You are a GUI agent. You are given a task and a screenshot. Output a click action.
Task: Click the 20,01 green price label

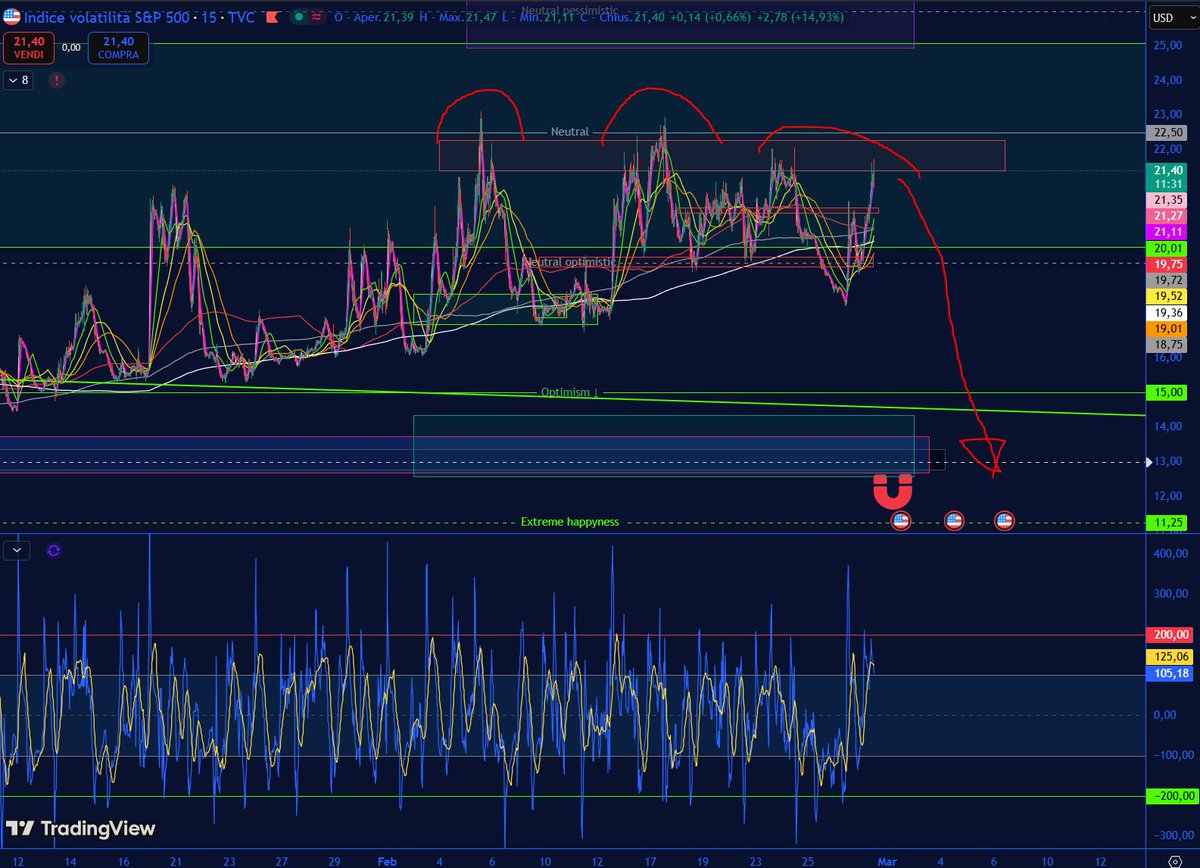point(1167,248)
